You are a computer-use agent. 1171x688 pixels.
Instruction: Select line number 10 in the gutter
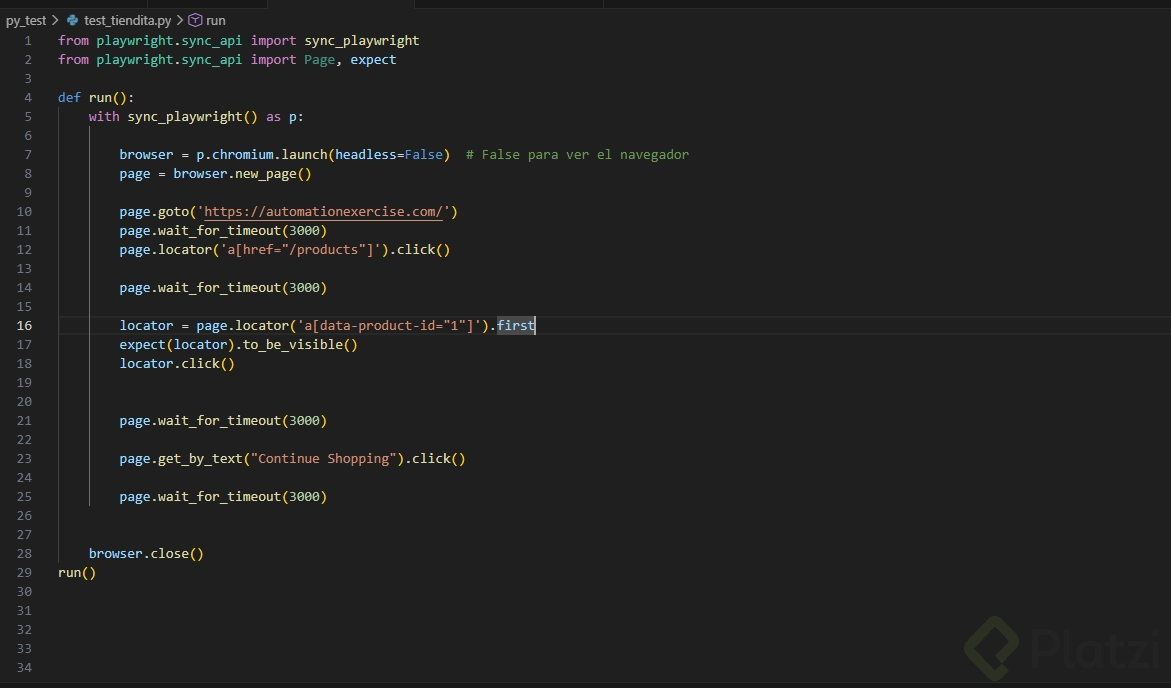tap(24, 211)
